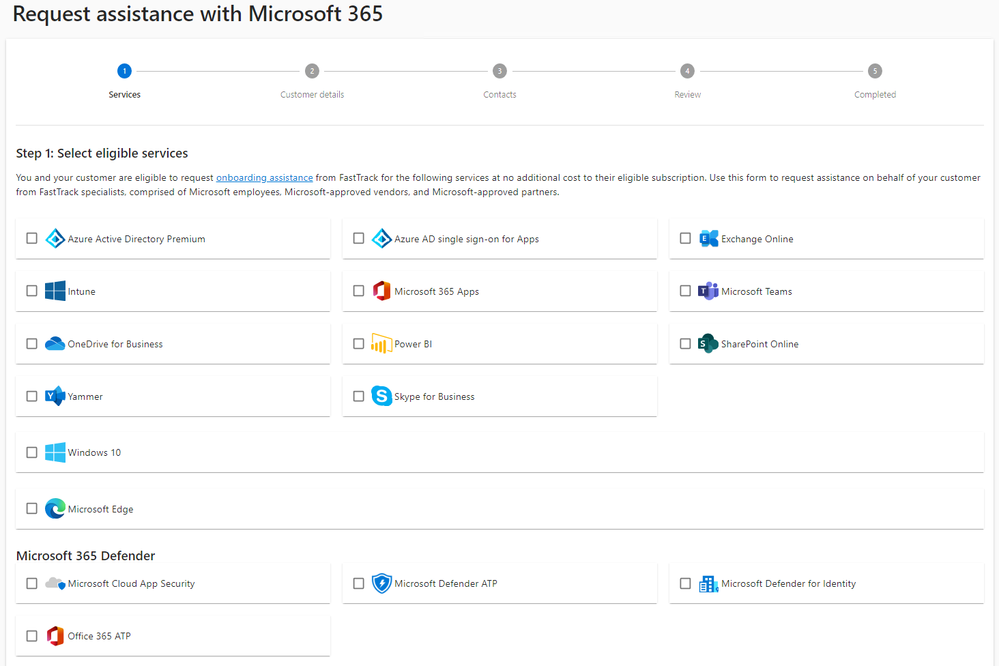The width and height of the screenshot is (999, 666).
Task: Click the Microsoft Edge label text
Action: pos(101,509)
